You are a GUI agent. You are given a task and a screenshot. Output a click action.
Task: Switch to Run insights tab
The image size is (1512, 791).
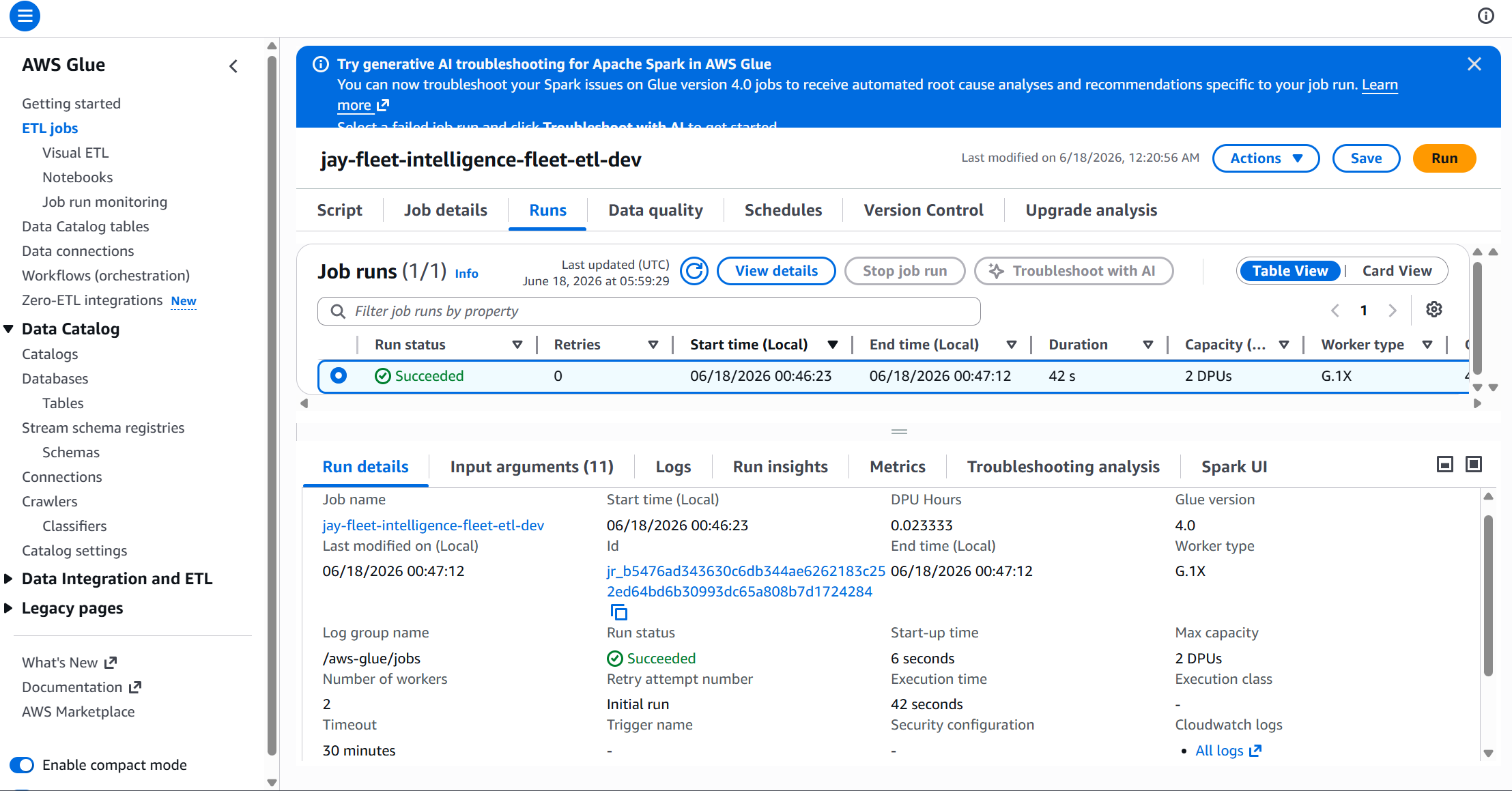pyautogui.click(x=780, y=467)
